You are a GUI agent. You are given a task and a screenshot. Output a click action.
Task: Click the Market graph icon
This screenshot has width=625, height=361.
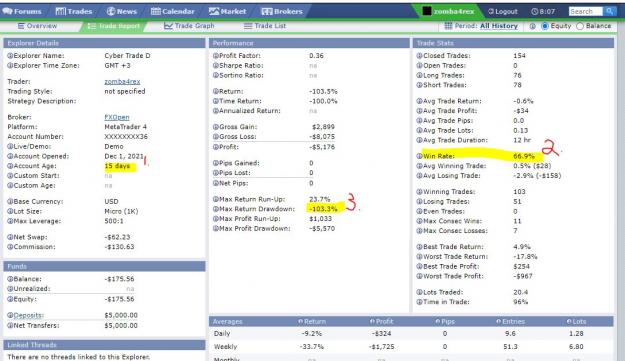click(214, 11)
